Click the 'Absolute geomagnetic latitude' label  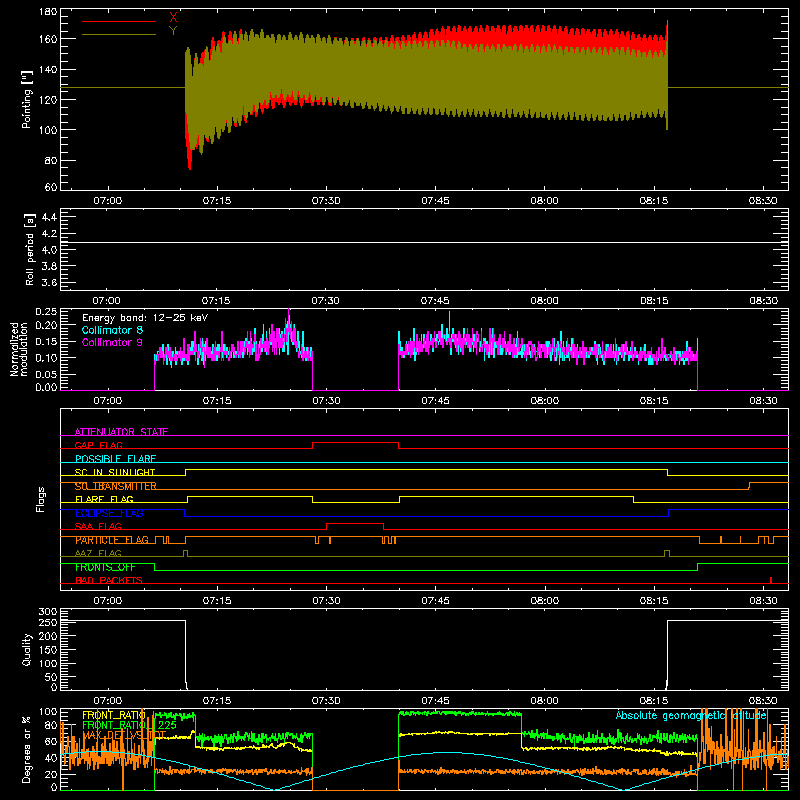coord(691,716)
